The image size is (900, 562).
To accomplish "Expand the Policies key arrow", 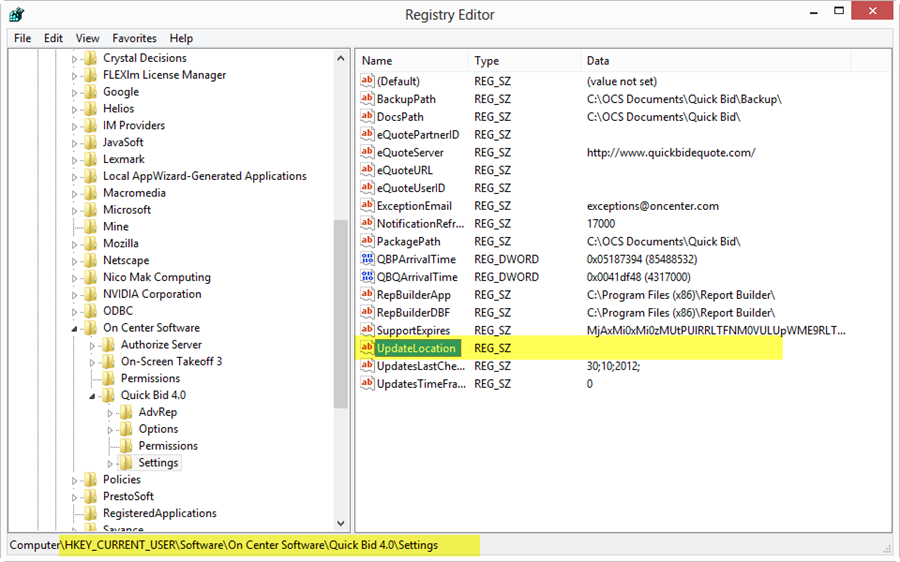I will 74,480.
